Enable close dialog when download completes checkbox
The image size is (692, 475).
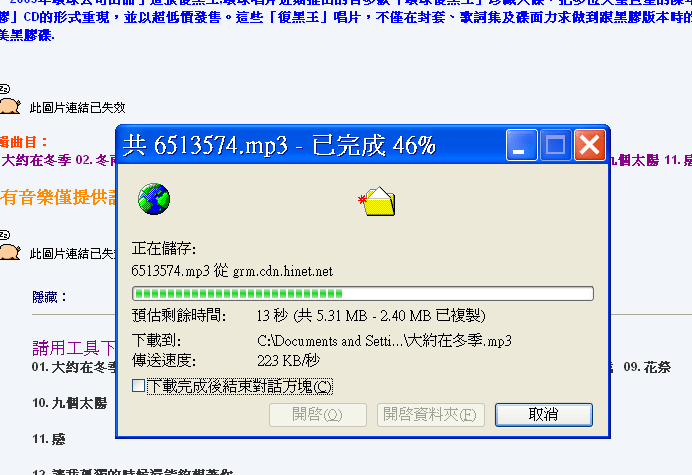click(138, 386)
